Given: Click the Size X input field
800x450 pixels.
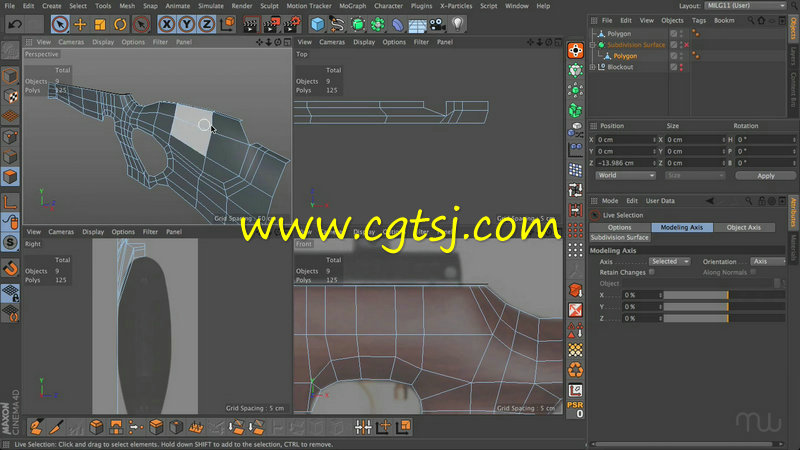Looking at the screenshot, I should (695, 140).
